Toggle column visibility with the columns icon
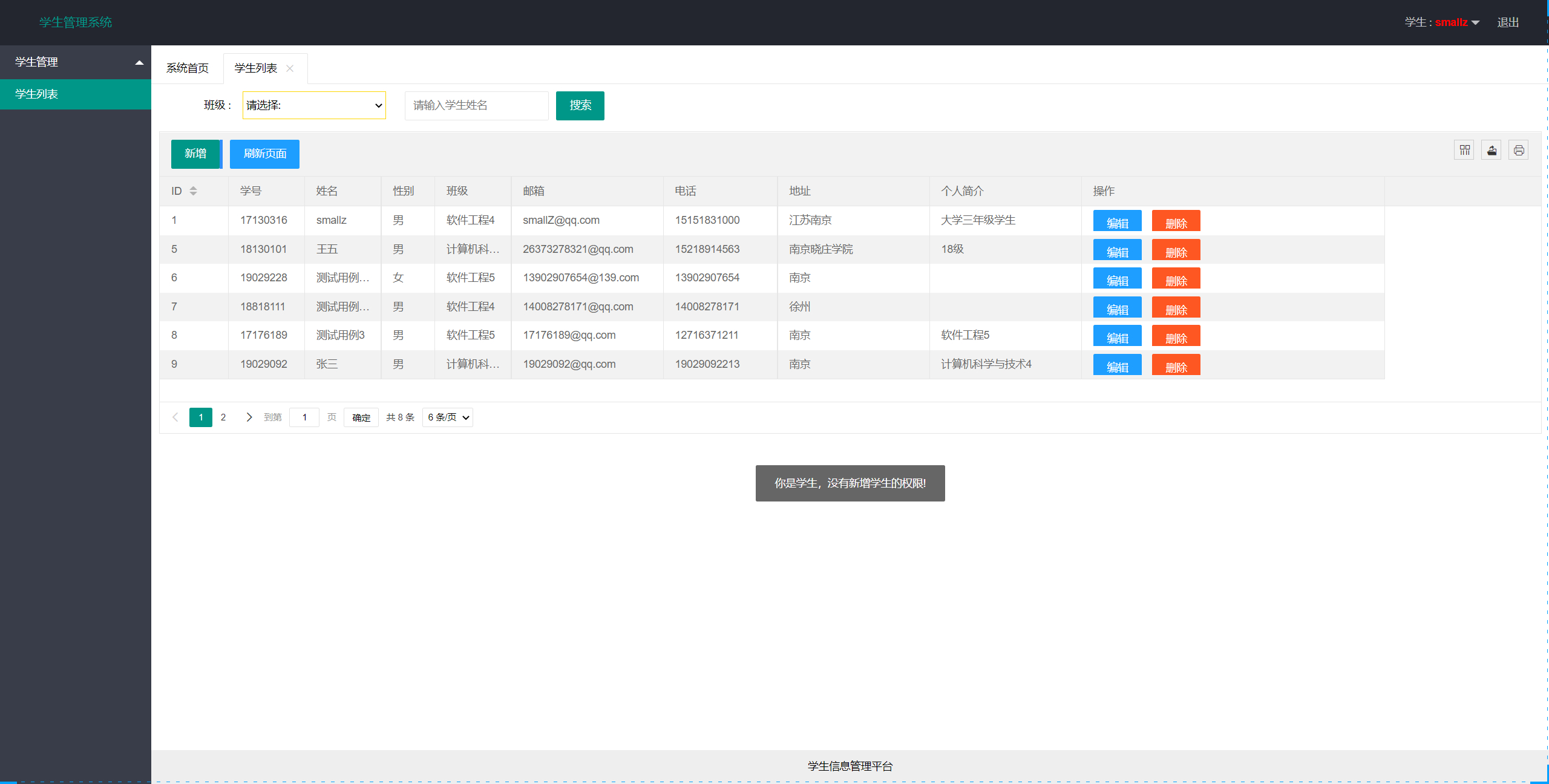Image resolution: width=1549 pixels, height=784 pixels. point(1464,149)
